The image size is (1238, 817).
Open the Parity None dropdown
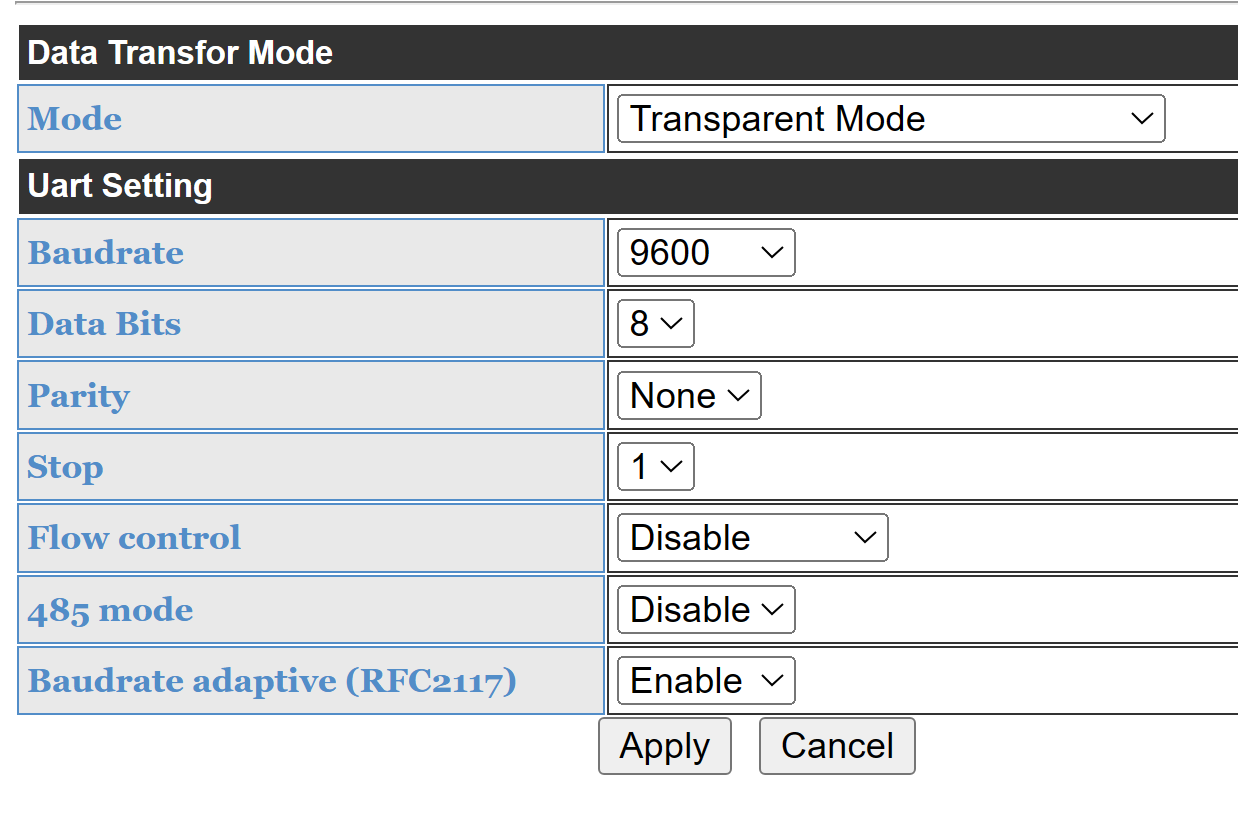(689, 396)
